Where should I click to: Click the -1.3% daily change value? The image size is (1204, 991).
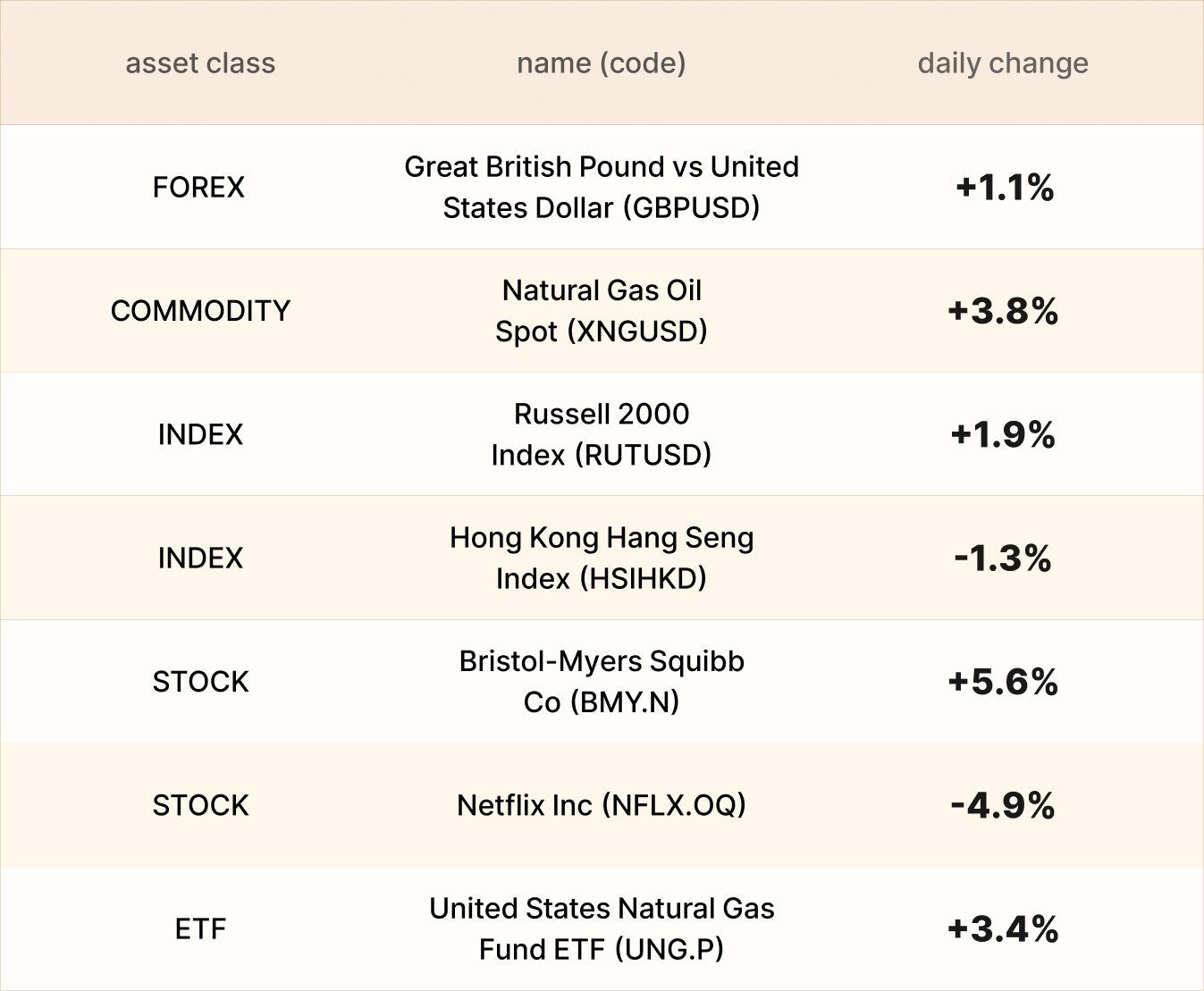[1003, 558]
